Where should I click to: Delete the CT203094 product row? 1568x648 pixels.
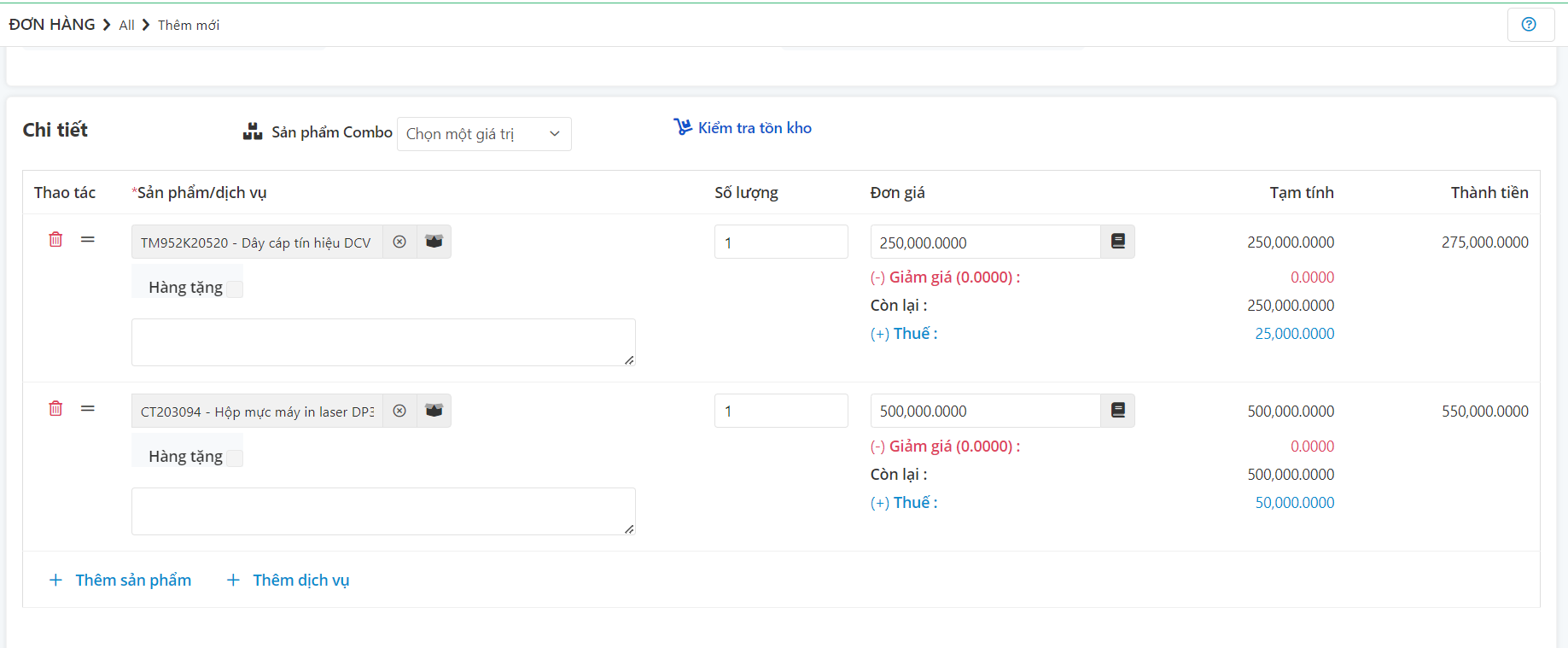(x=55, y=409)
